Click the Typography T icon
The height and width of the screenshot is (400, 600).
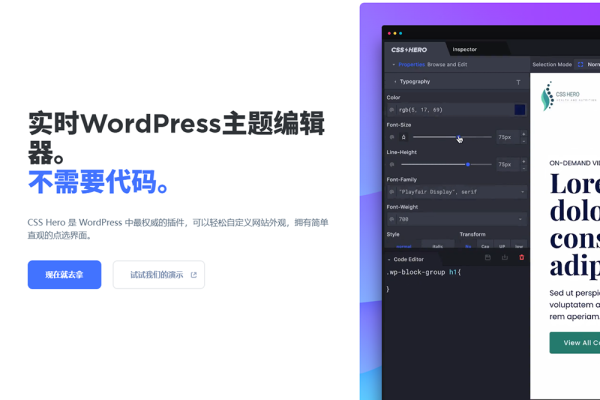point(518,82)
